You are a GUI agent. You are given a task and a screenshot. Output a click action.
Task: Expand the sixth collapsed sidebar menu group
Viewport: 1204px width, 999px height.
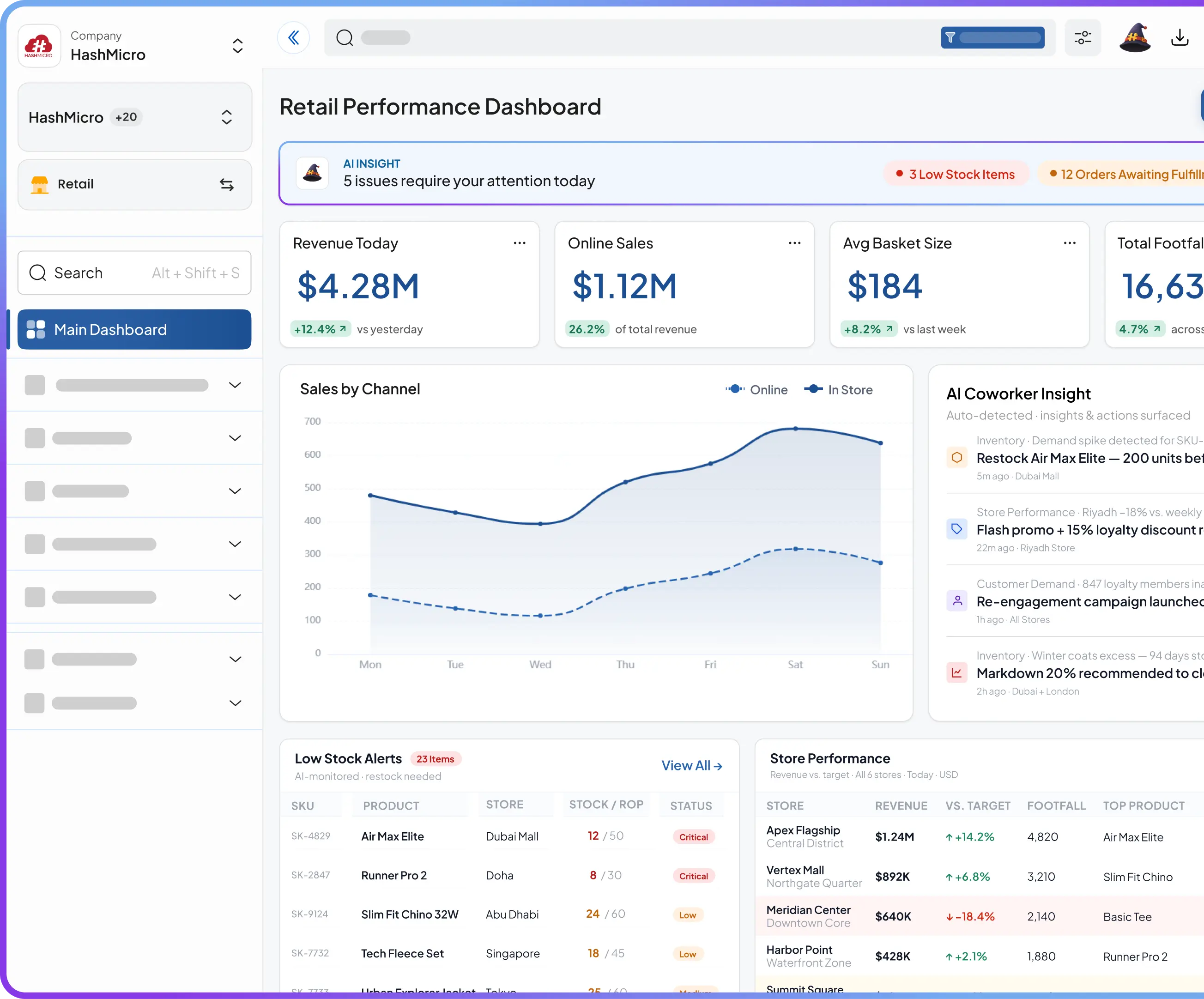click(x=235, y=660)
